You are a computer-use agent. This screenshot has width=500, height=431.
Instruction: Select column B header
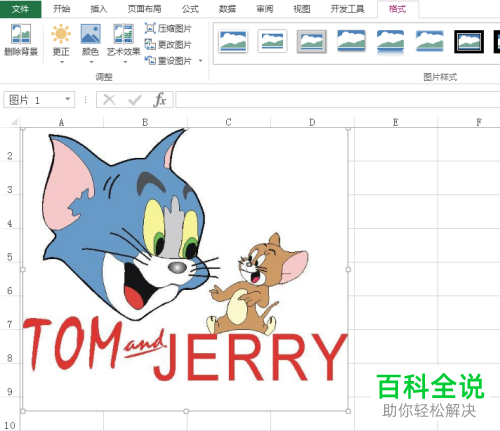pyautogui.click(x=145, y=122)
